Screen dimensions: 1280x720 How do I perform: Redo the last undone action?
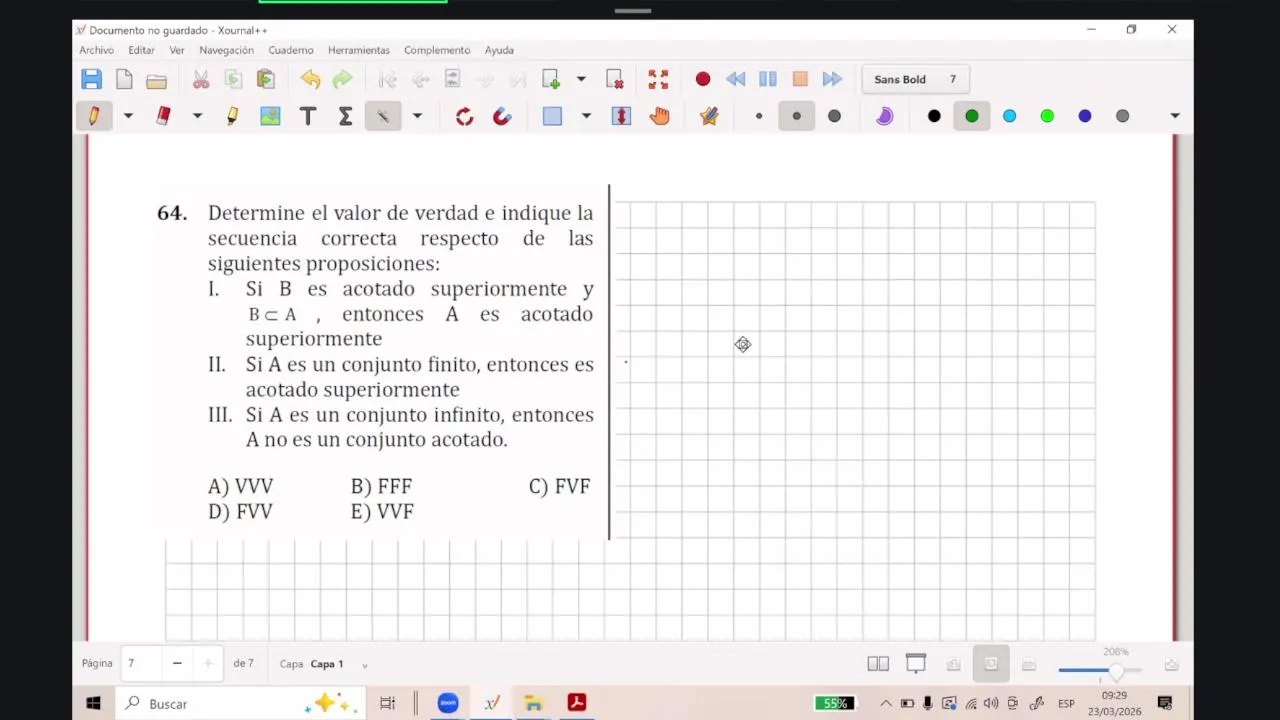pyautogui.click(x=343, y=79)
